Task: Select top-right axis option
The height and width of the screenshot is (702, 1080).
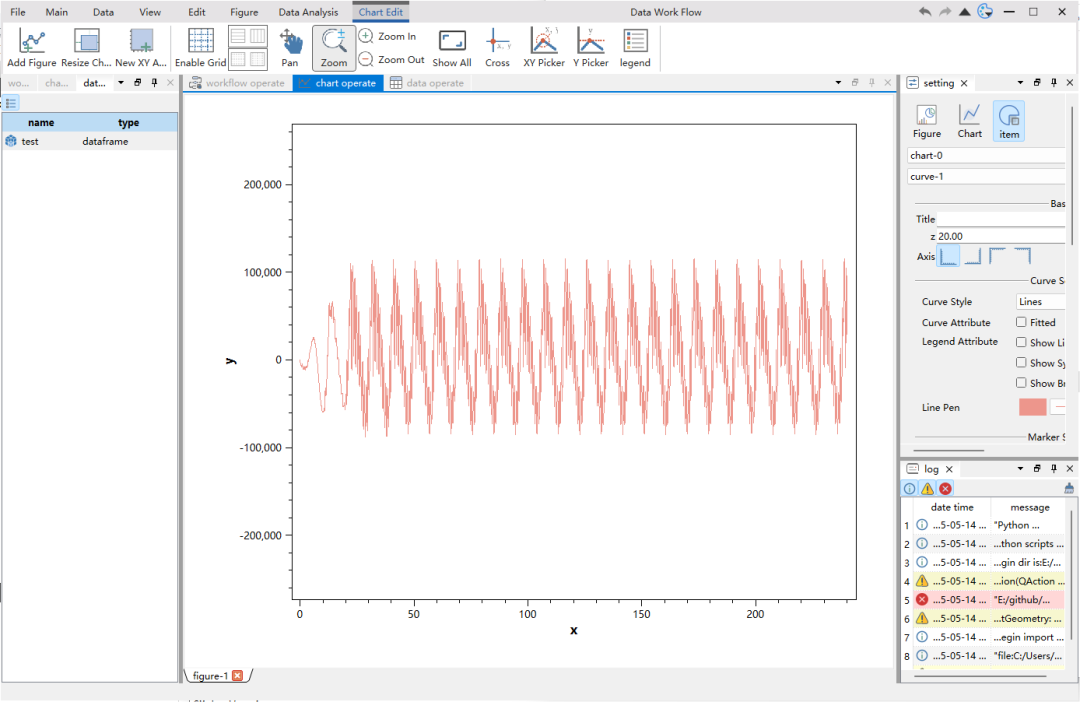Action: point(1022,256)
